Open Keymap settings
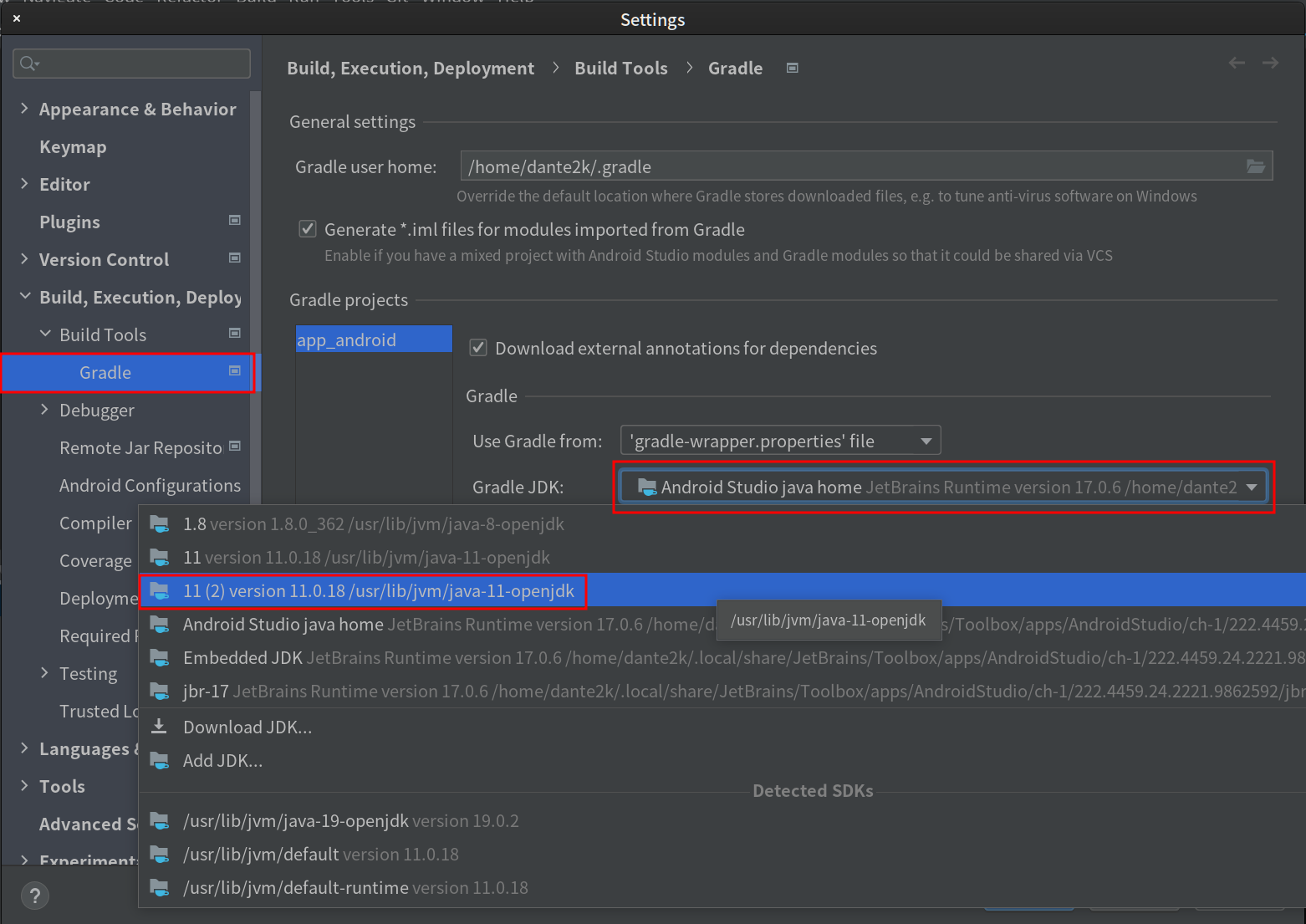The width and height of the screenshot is (1306, 924). pos(73,146)
